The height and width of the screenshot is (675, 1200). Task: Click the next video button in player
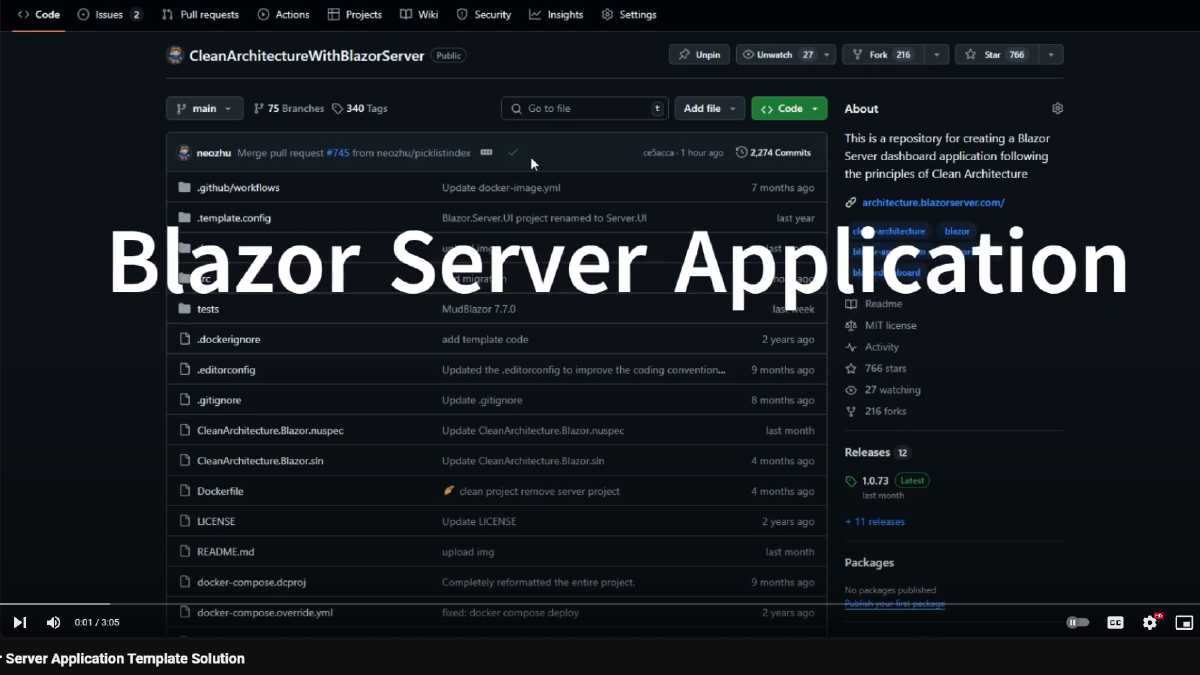[19, 622]
